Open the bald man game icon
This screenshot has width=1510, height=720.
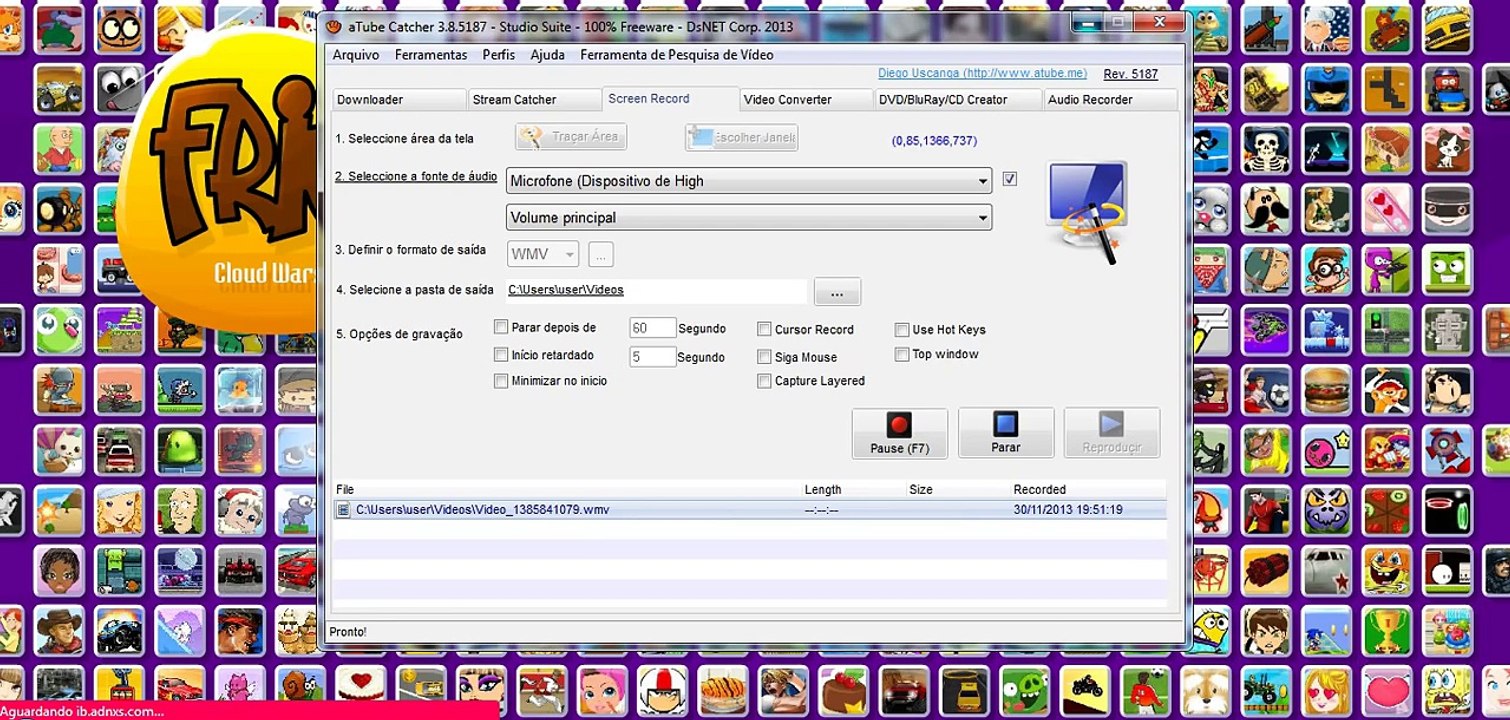pyautogui.click(x=181, y=510)
